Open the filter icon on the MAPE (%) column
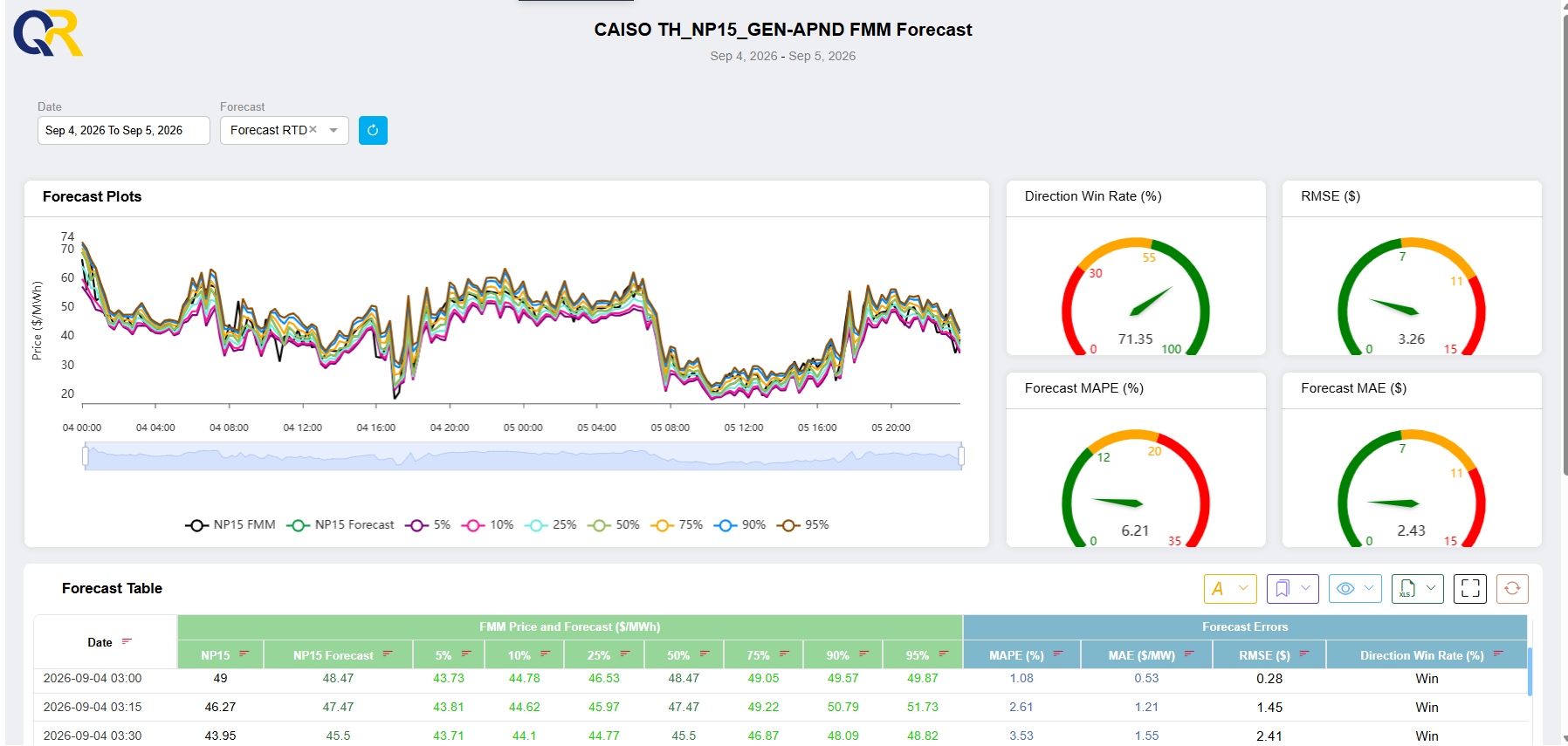Viewport: 1568px width, 746px height. tap(1058, 654)
